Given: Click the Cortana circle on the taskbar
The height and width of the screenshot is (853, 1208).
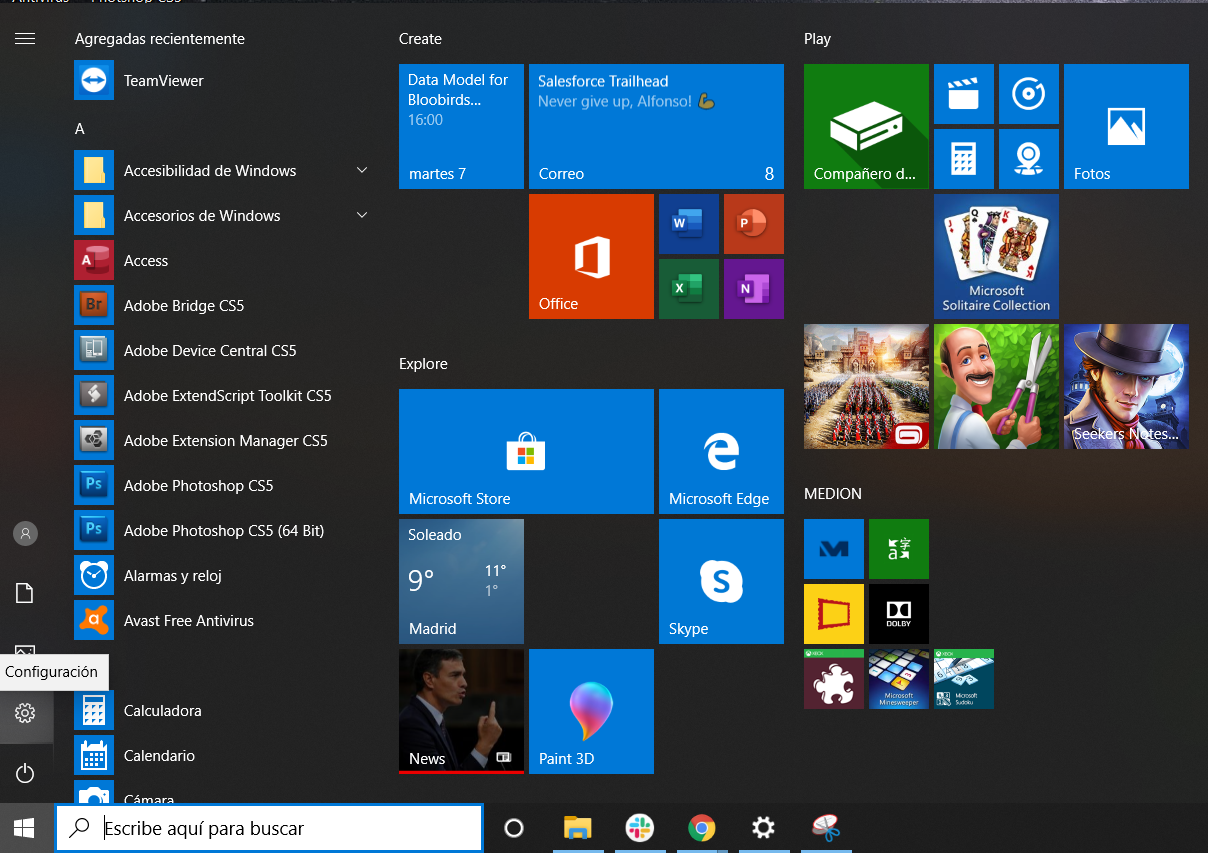Looking at the screenshot, I should pos(514,828).
